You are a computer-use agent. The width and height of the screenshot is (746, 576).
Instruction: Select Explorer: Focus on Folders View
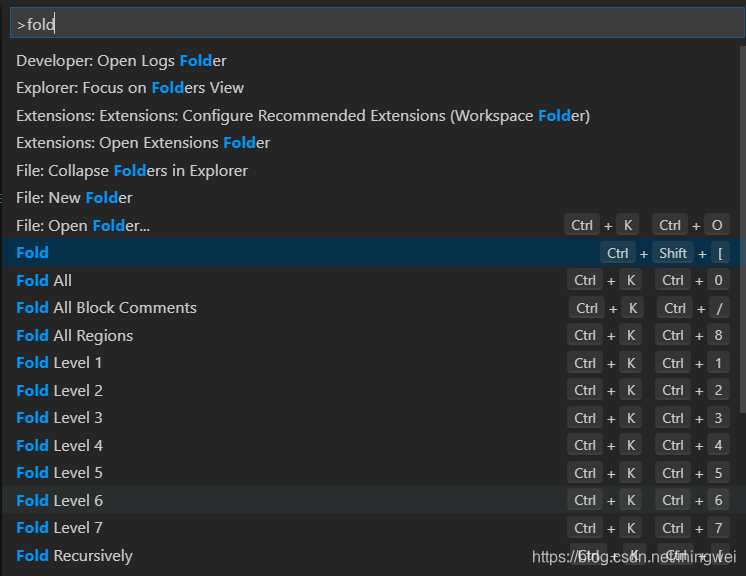coord(371,88)
